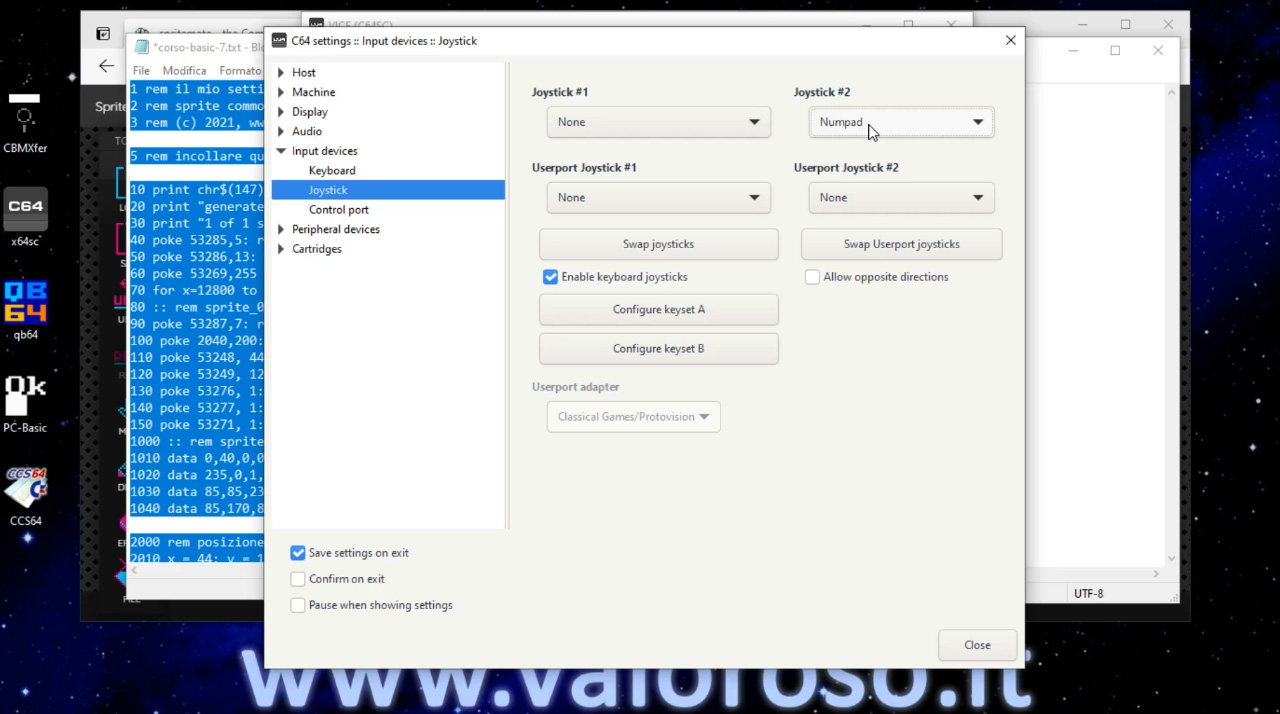Uncheck Enable keyboard joysticks

pos(550,277)
